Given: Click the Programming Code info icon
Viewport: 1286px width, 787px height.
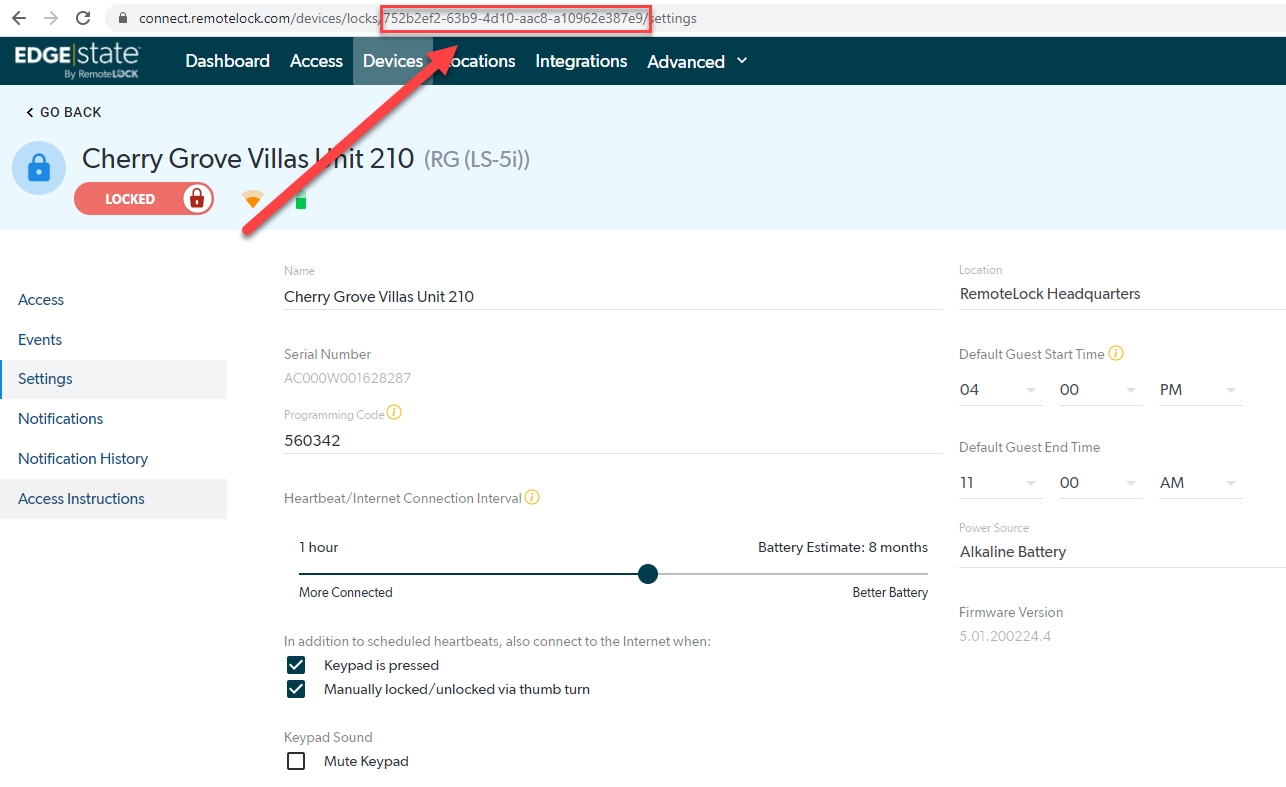Looking at the screenshot, I should pyautogui.click(x=394, y=411).
